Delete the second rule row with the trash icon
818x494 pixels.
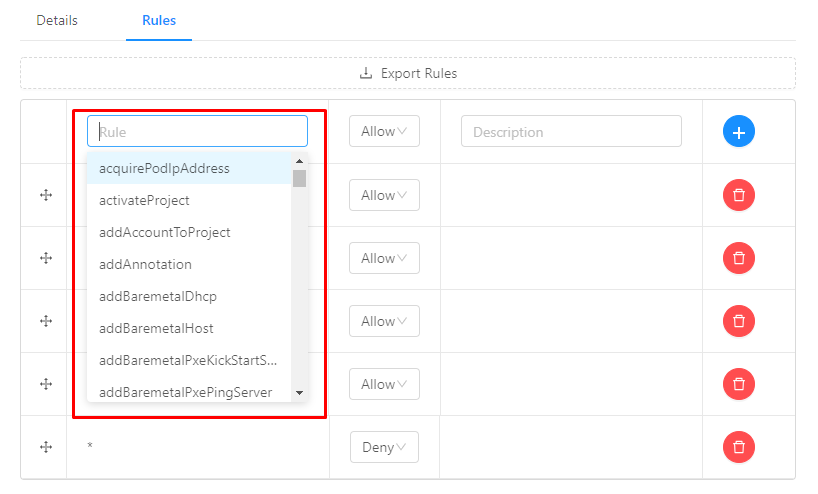tap(739, 258)
